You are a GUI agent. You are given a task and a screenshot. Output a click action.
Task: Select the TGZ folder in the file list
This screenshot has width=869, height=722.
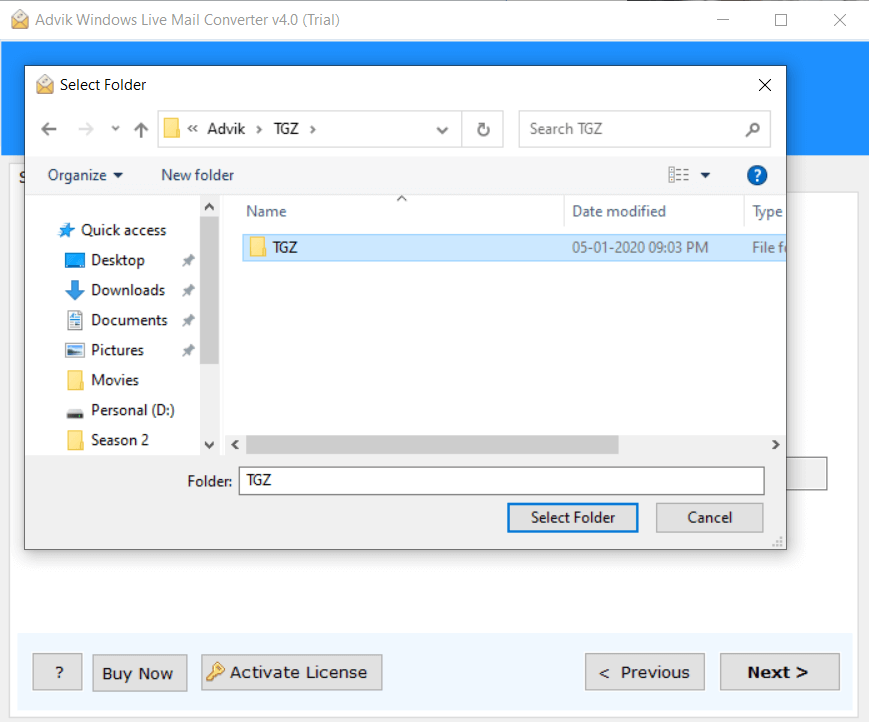[289, 247]
